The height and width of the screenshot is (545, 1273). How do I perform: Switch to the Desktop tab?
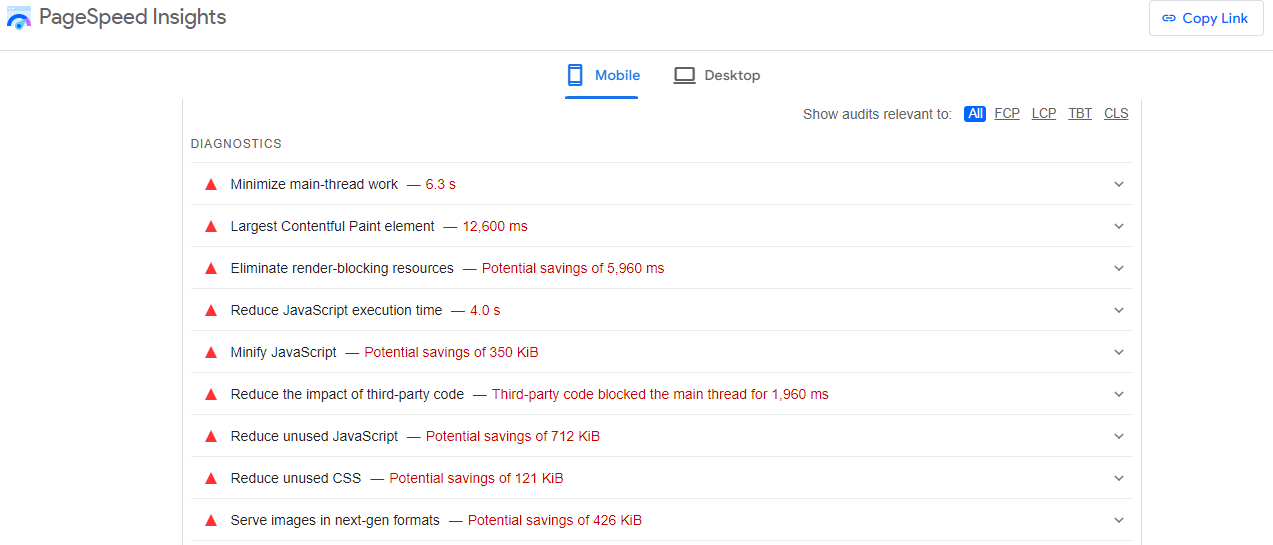(717, 75)
